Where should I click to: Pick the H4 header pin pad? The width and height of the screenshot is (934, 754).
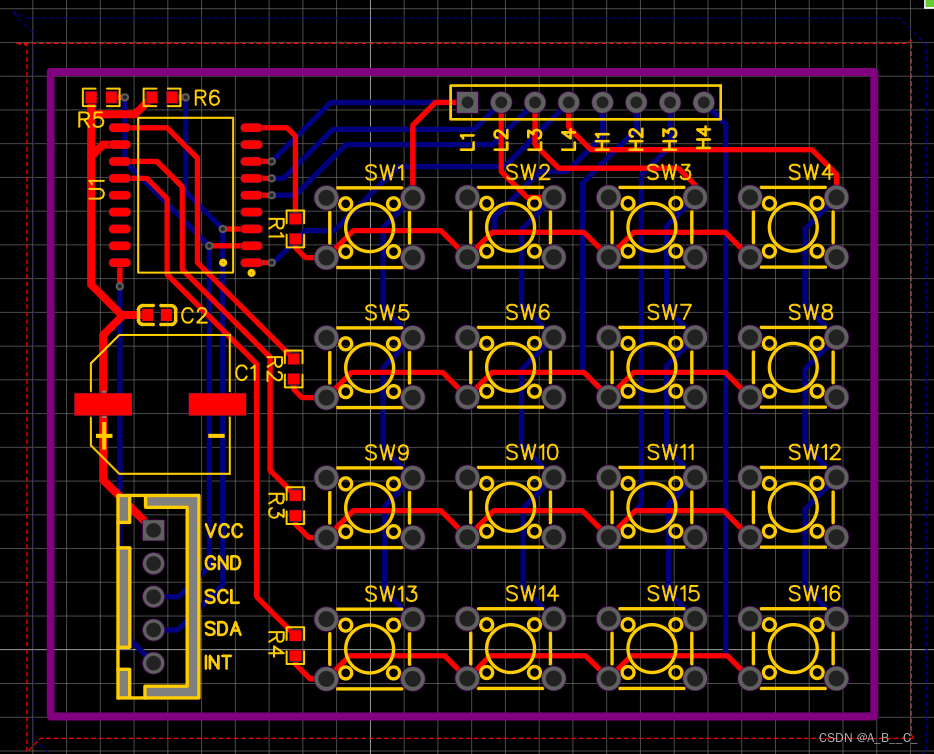[x=704, y=102]
